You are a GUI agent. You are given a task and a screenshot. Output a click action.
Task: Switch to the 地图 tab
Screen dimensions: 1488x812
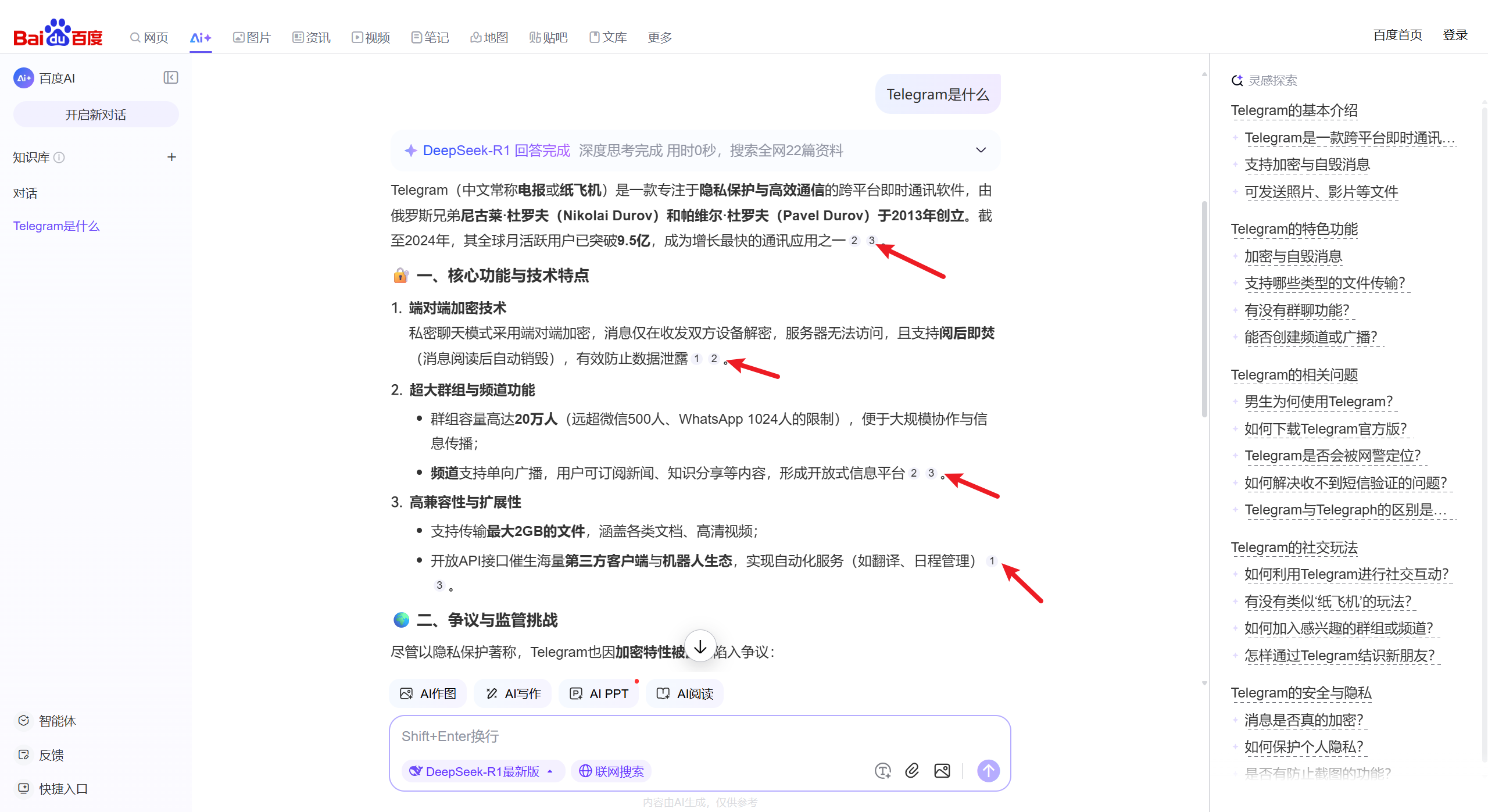coord(489,37)
